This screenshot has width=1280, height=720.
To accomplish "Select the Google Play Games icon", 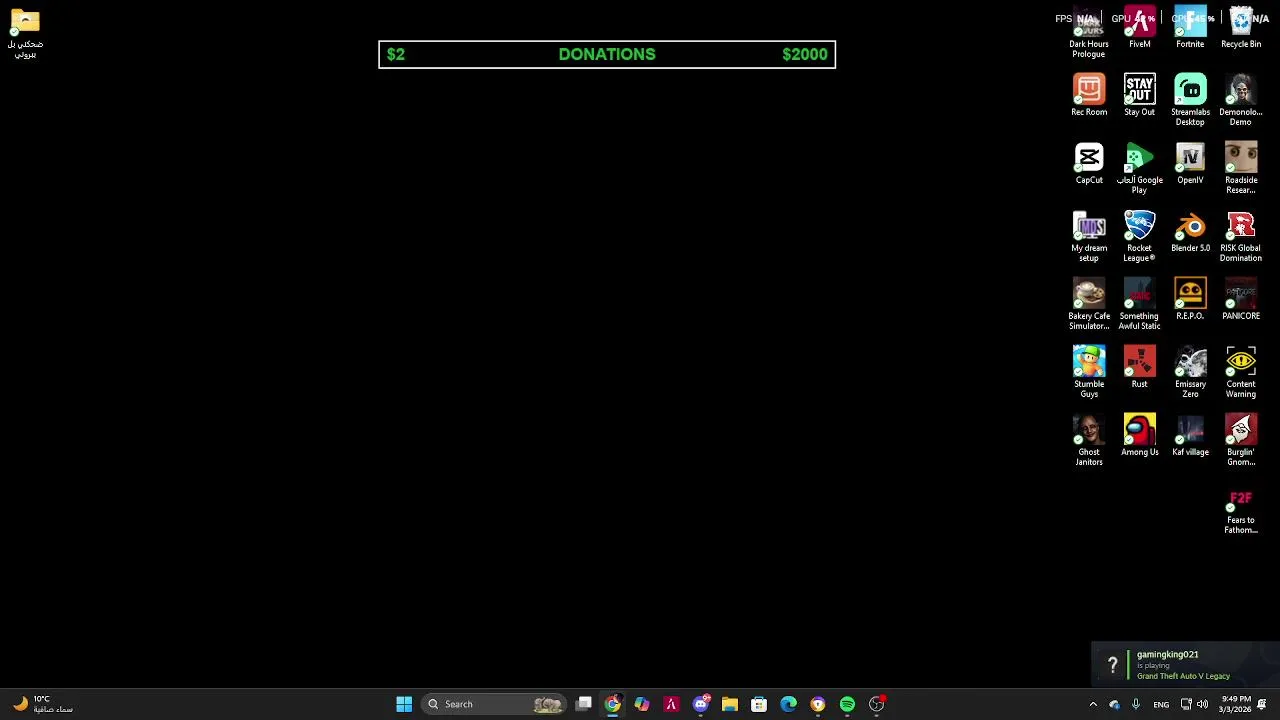I will pos(1139,168).
